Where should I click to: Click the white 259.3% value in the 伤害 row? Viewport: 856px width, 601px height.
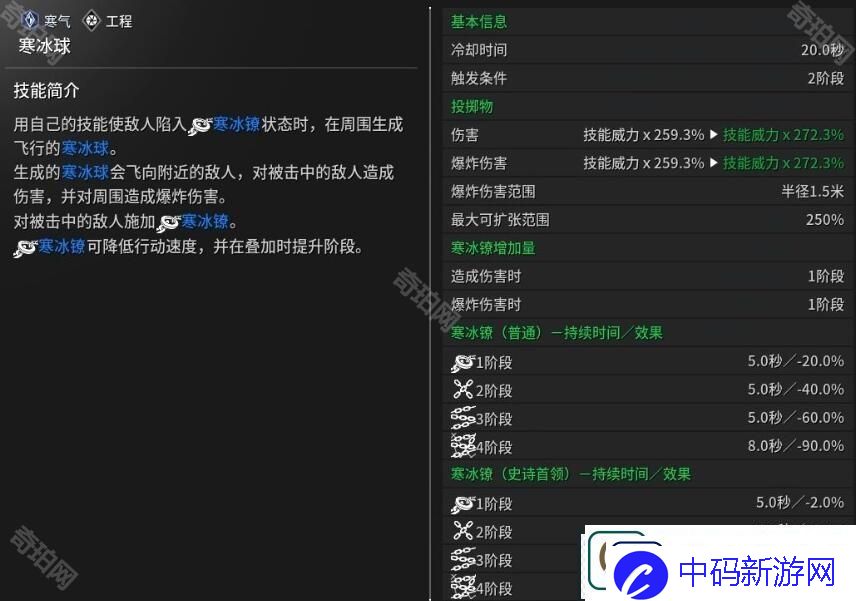click(679, 135)
